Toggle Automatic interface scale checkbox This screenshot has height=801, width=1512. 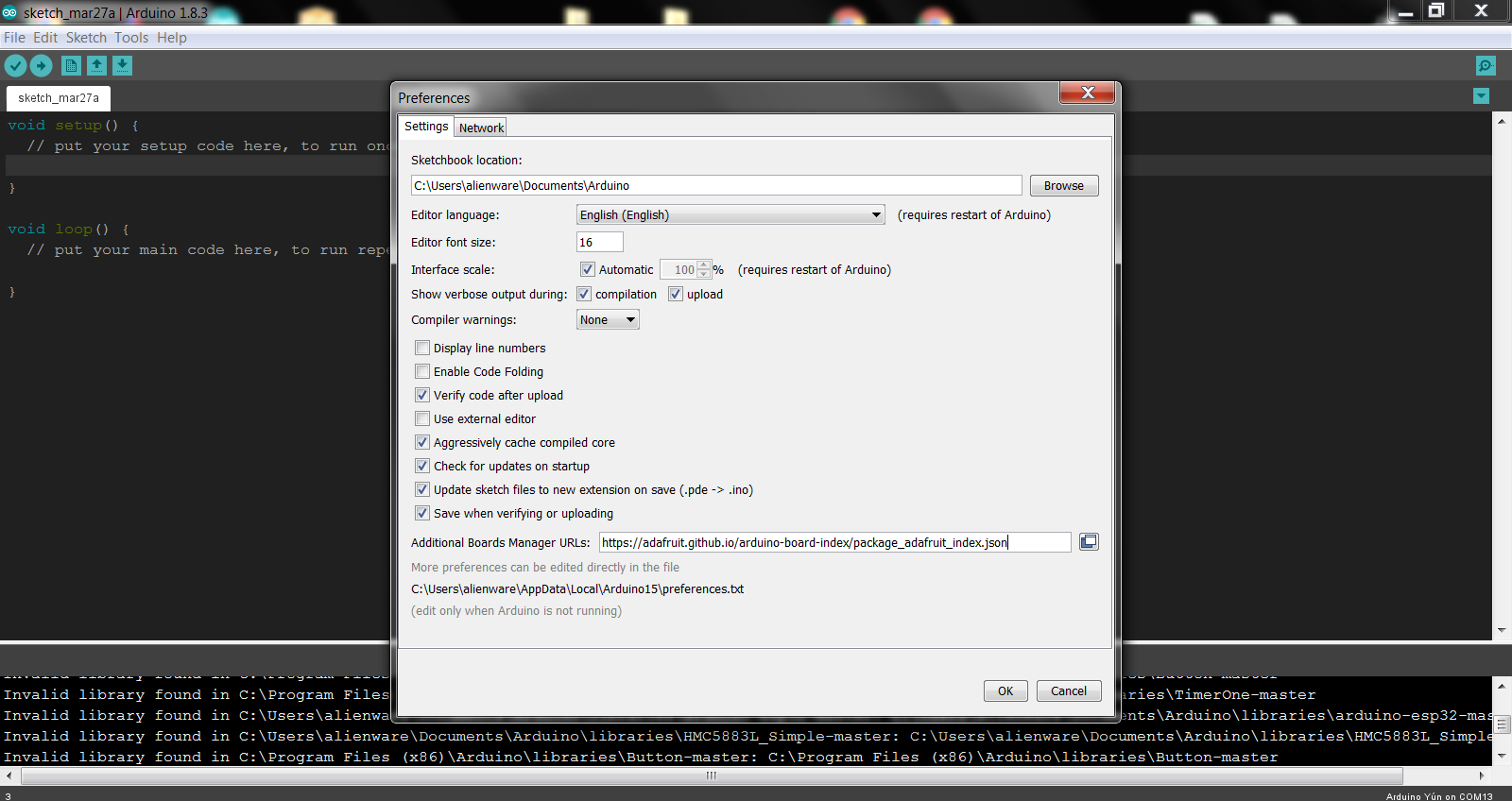click(x=588, y=269)
